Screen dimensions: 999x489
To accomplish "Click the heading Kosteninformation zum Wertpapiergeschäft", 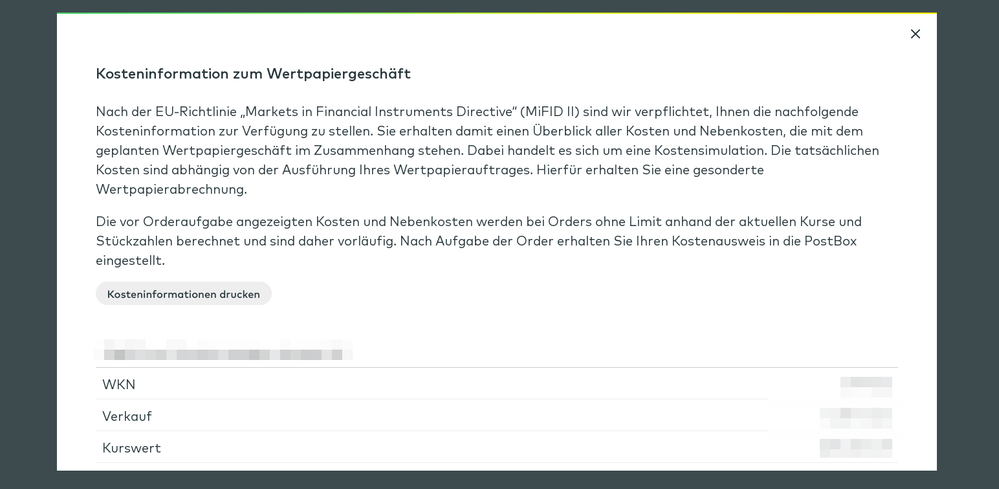I will (x=253, y=73).
